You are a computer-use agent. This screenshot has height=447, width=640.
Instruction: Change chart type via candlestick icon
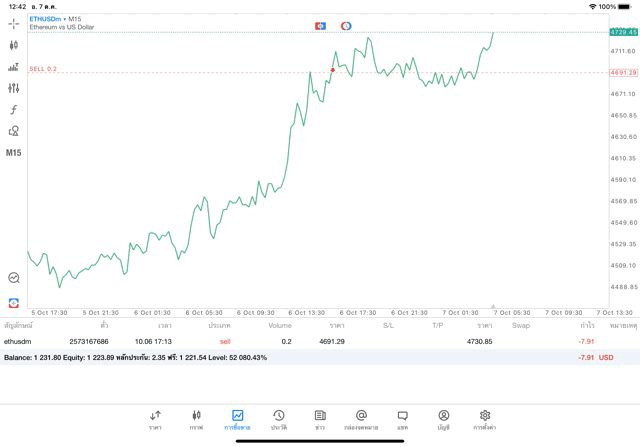(x=13, y=45)
